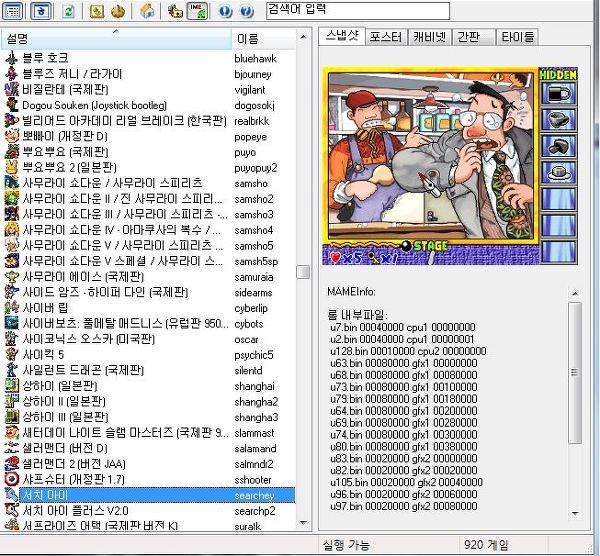Select the 사이킥 5 game icon
This screenshot has height=556, width=600.
11,355
